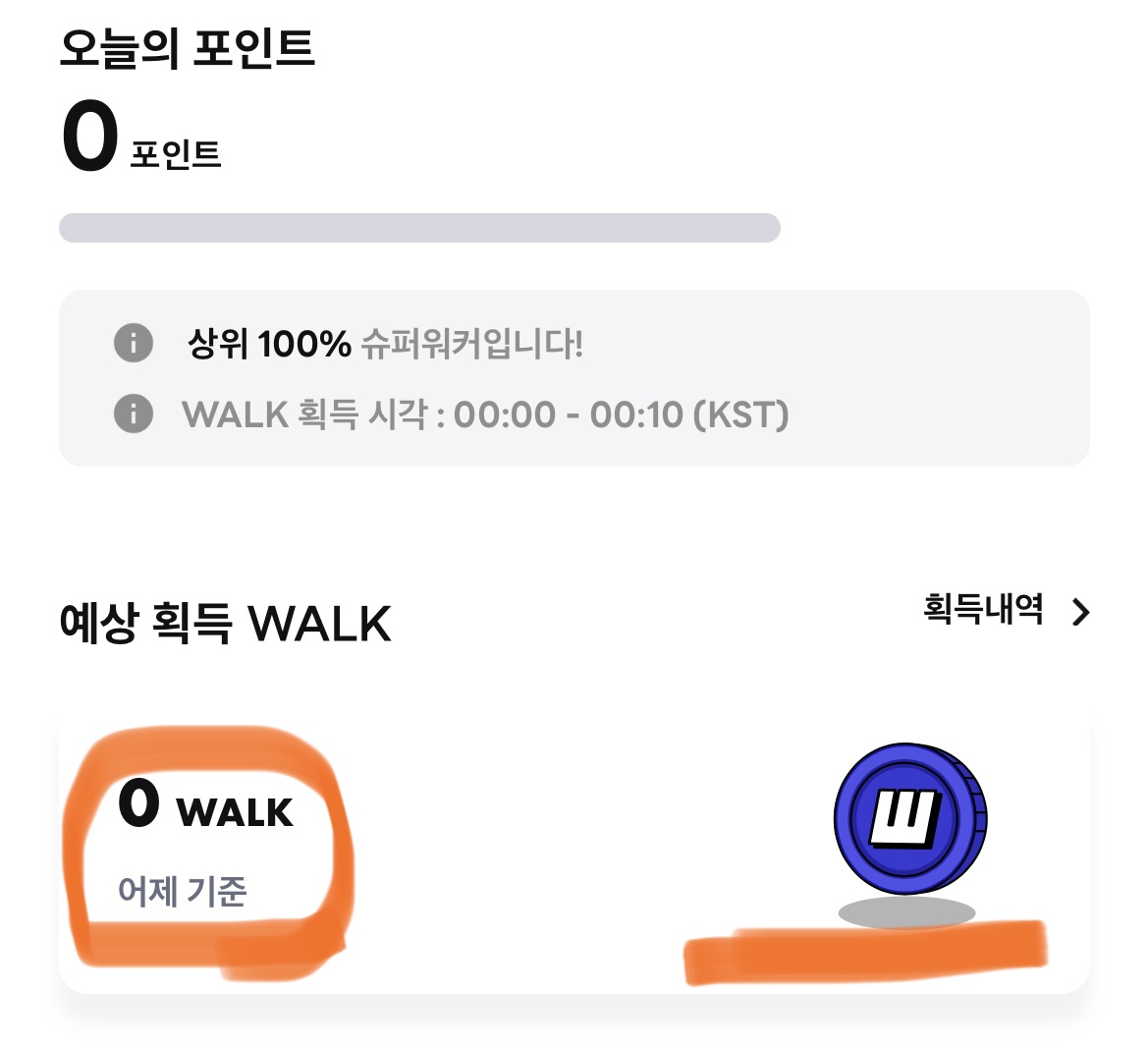
Task: Expand the WALK 획득 시각 notice row
Action: 484,415
